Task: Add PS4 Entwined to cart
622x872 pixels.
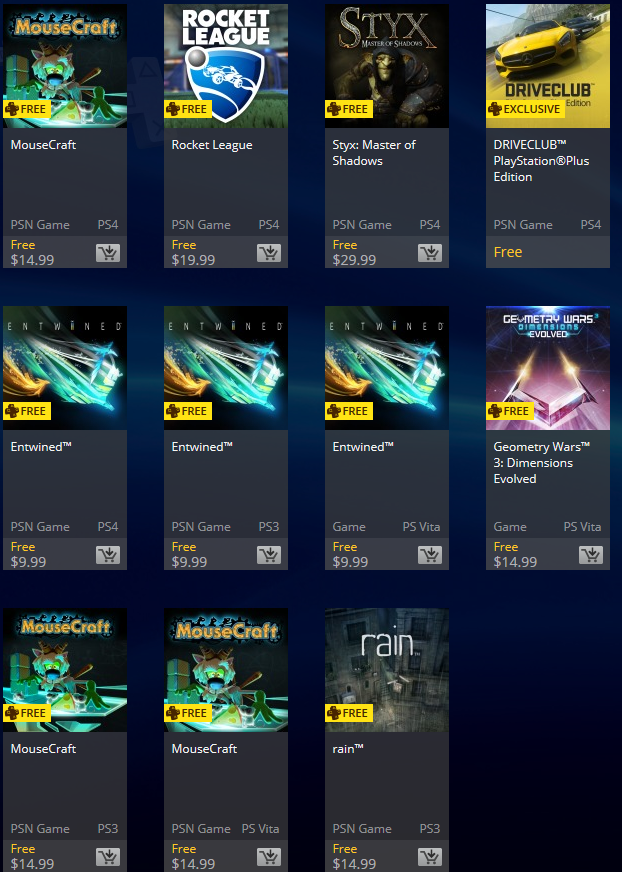Action: click(108, 555)
